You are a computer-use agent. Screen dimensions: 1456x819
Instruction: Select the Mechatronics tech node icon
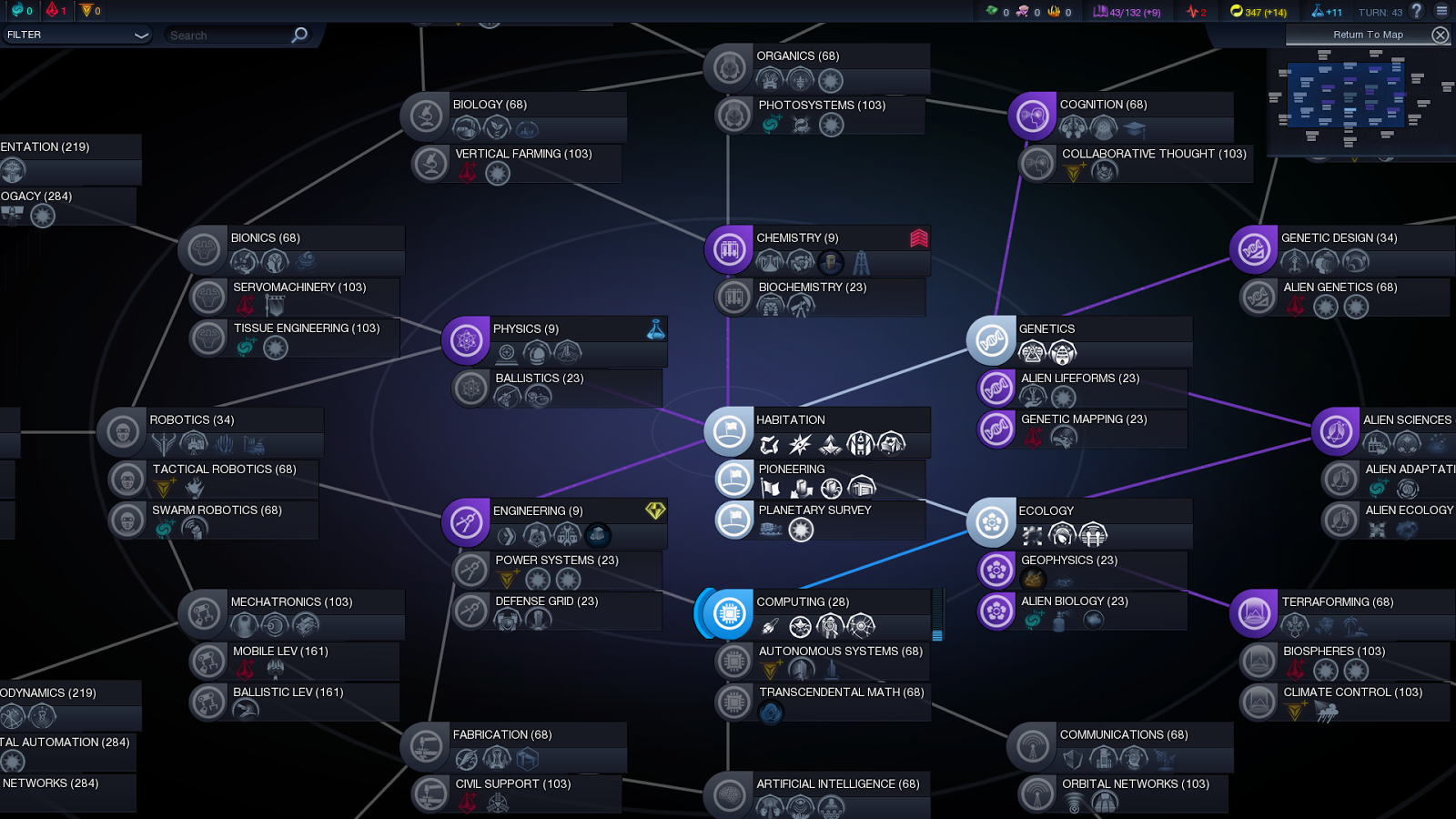(x=203, y=613)
